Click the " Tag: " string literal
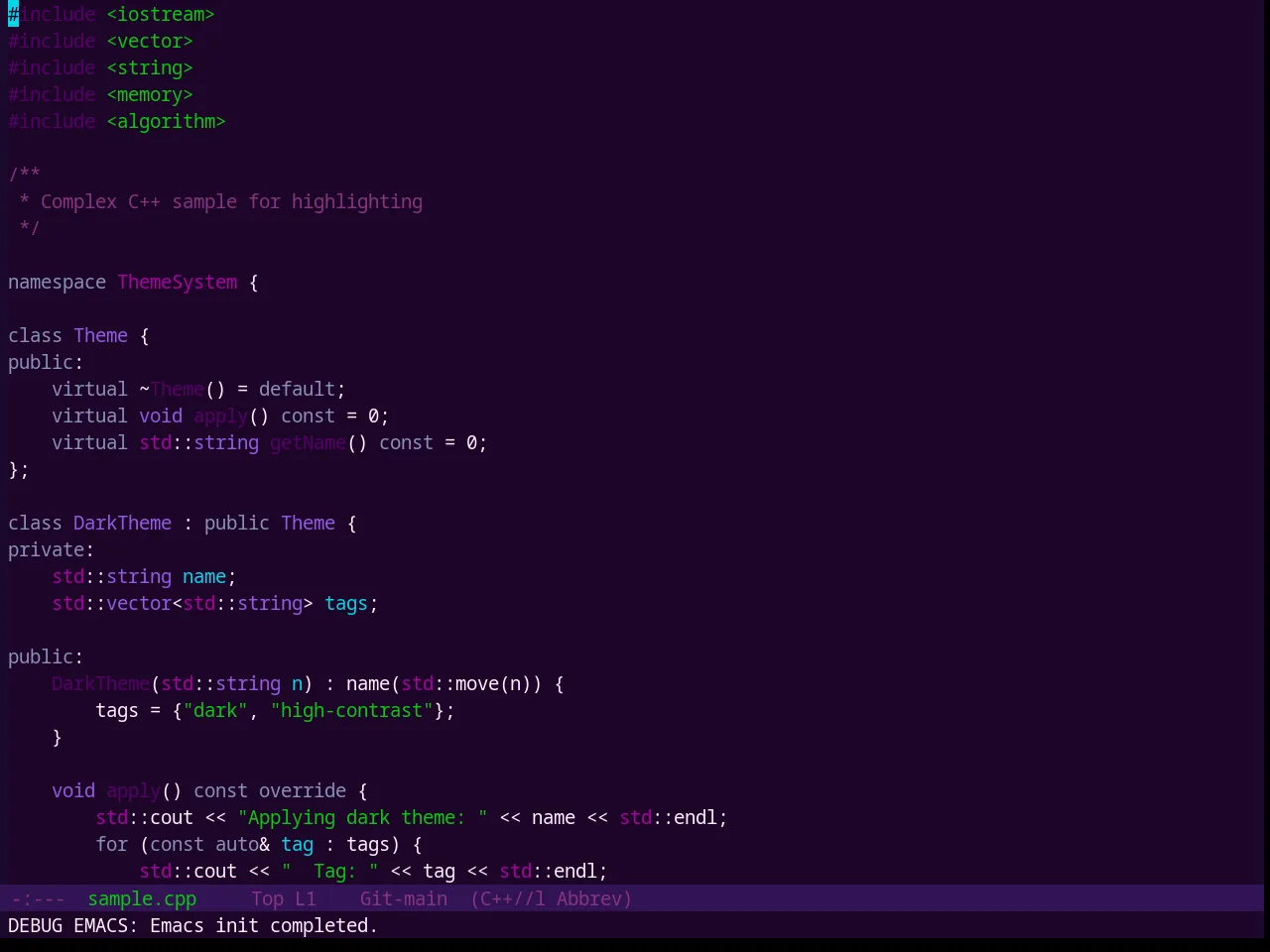 click(x=329, y=871)
